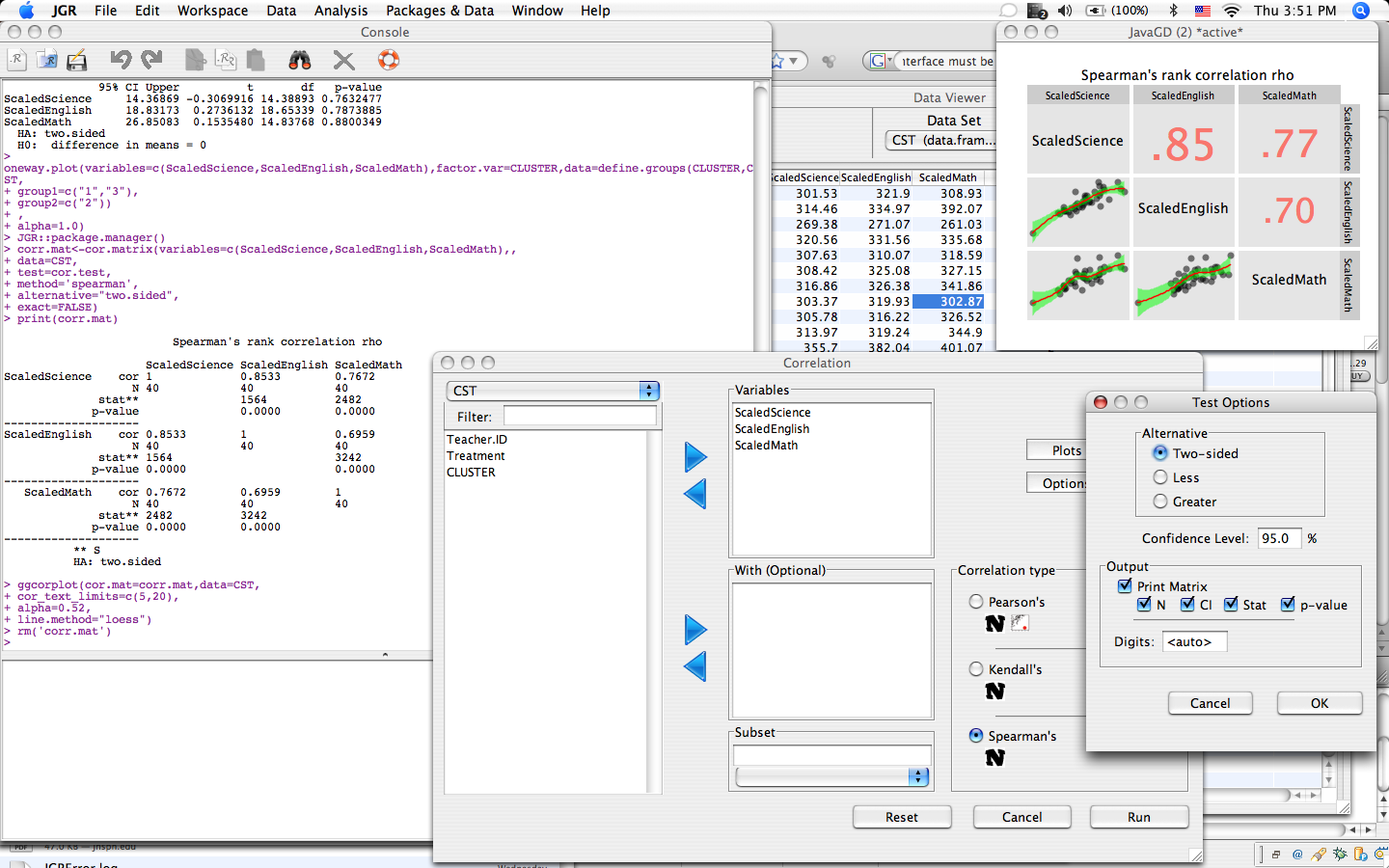
Task: Click Reset in Correlation dialog
Action: [x=902, y=817]
